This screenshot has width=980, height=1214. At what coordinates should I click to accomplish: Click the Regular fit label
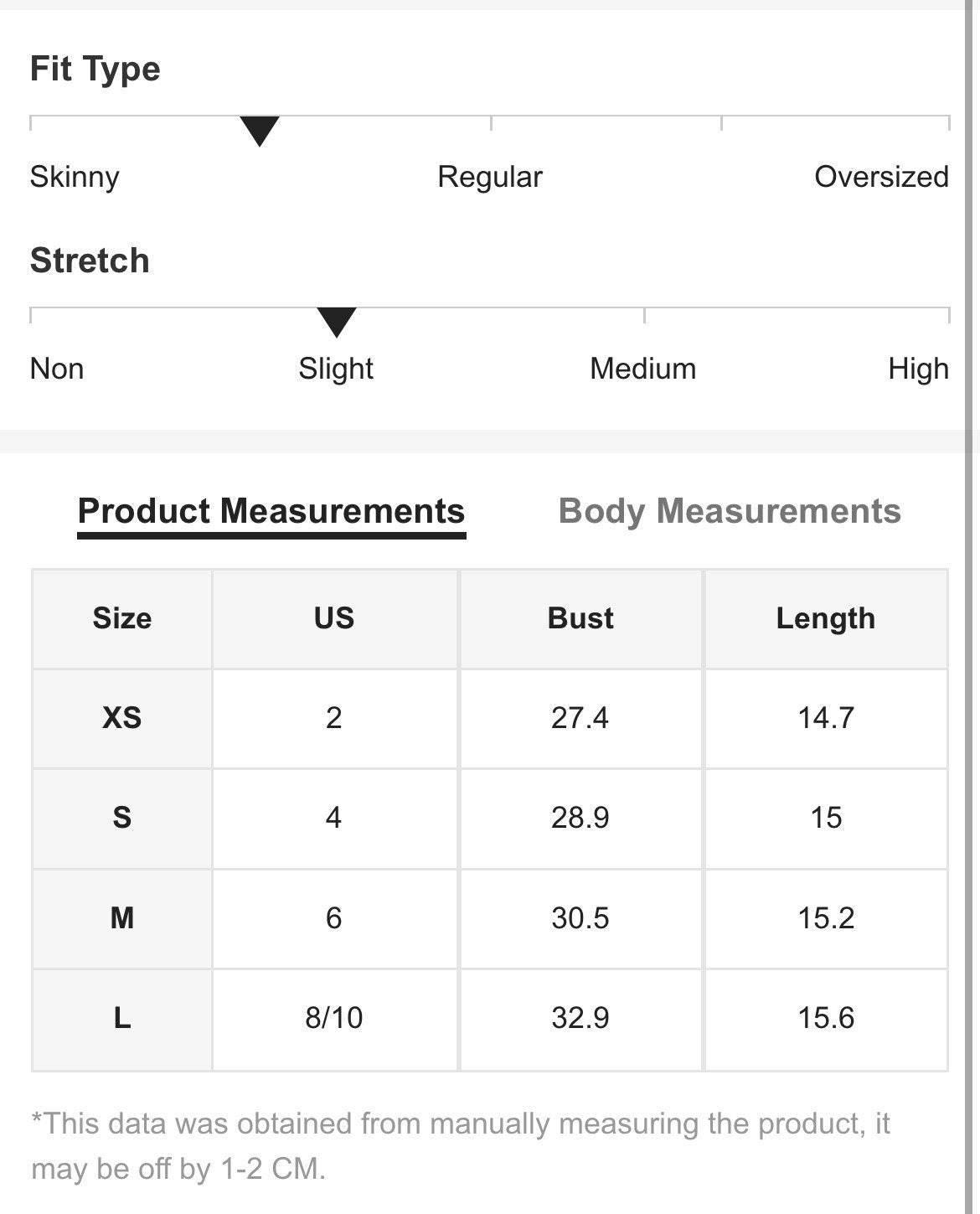pyautogui.click(x=490, y=177)
